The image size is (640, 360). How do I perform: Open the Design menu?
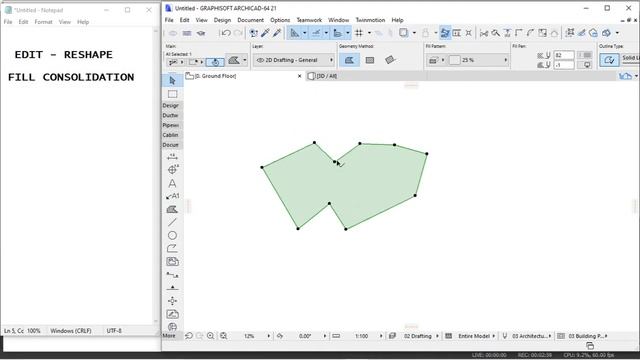point(222,20)
